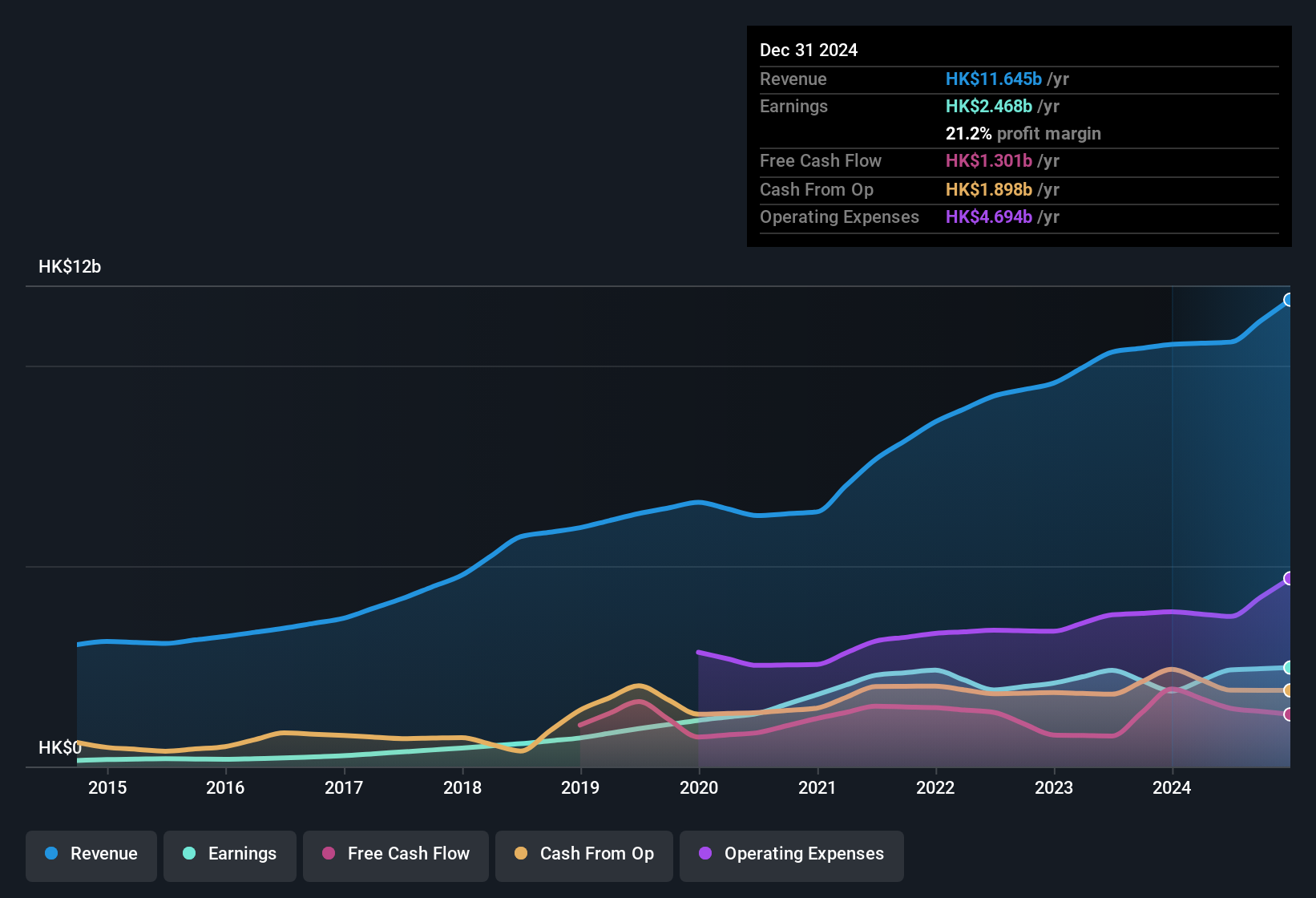Image resolution: width=1316 pixels, height=898 pixels.
Task: Click the teal Earnings legend dot icon
Action: (x=189, y=854)
